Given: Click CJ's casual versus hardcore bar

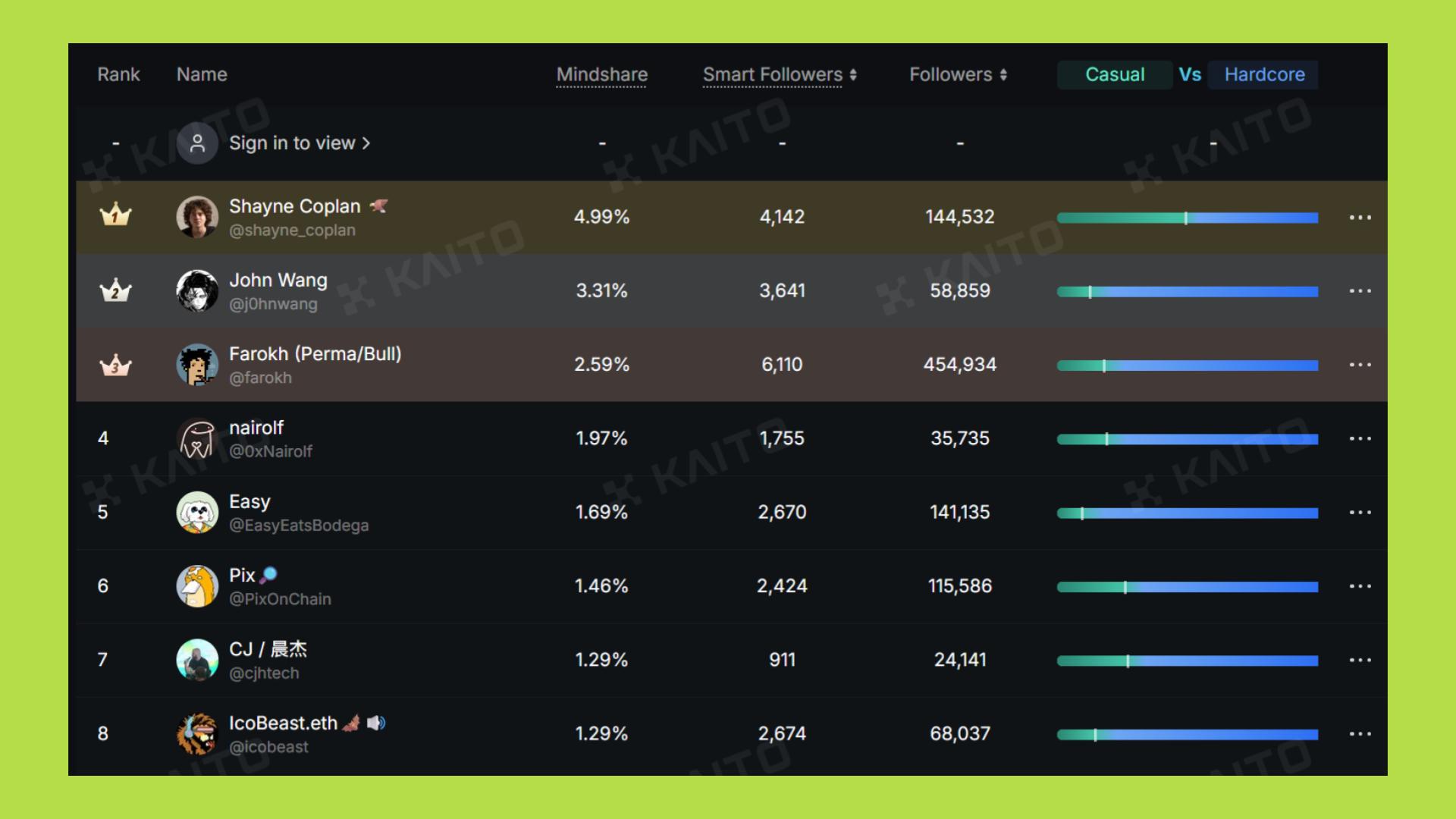Looking at the screenshot, I should click(x=1187, y=661).
